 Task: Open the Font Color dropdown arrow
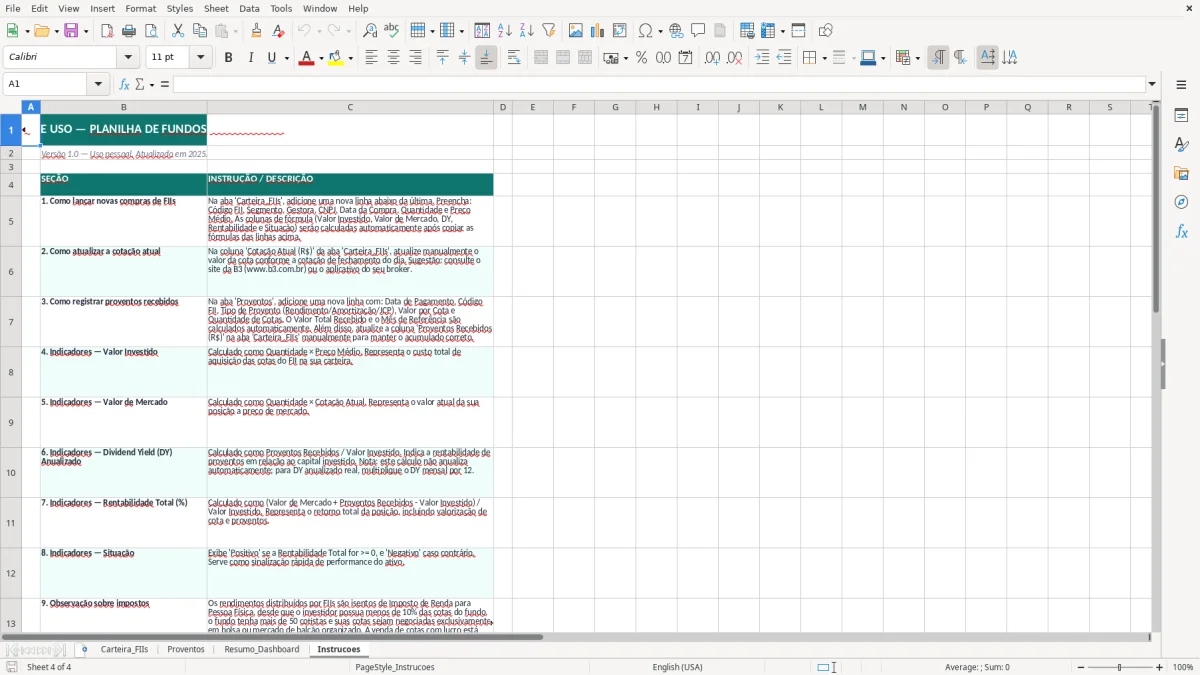tap(320, 58)
